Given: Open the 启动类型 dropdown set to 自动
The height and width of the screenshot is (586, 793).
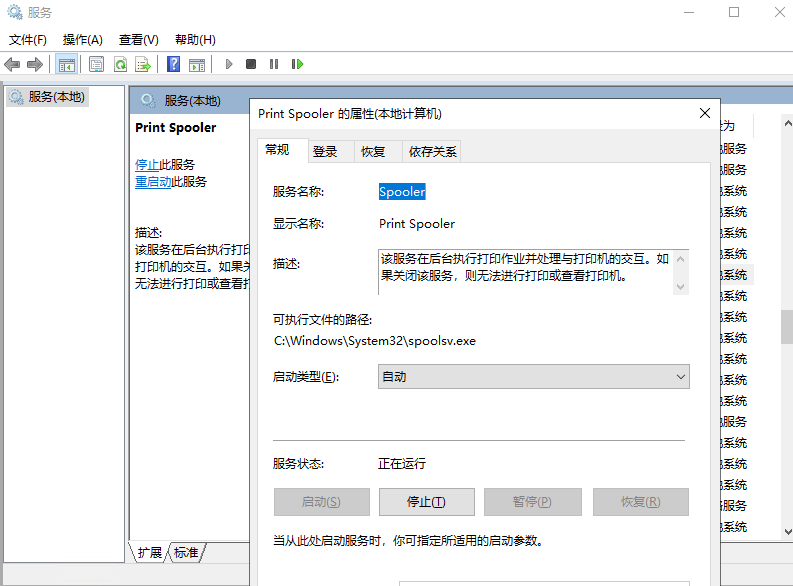Looking at the screenshot, I should (x=534, y=377).
